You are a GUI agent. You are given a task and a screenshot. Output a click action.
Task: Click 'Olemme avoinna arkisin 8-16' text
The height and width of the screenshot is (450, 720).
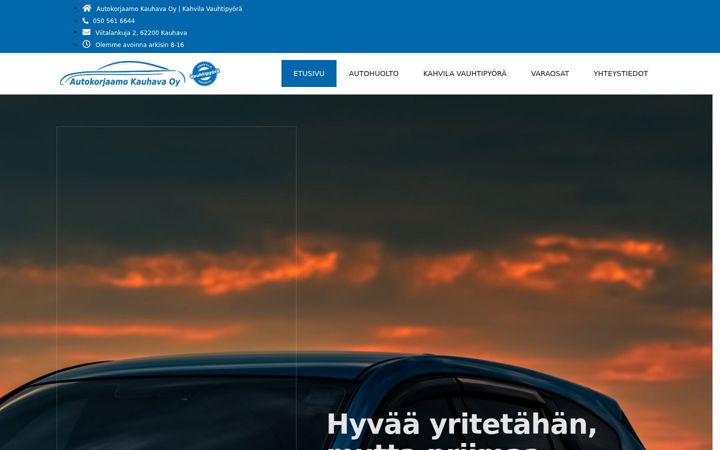coord(140,45)
